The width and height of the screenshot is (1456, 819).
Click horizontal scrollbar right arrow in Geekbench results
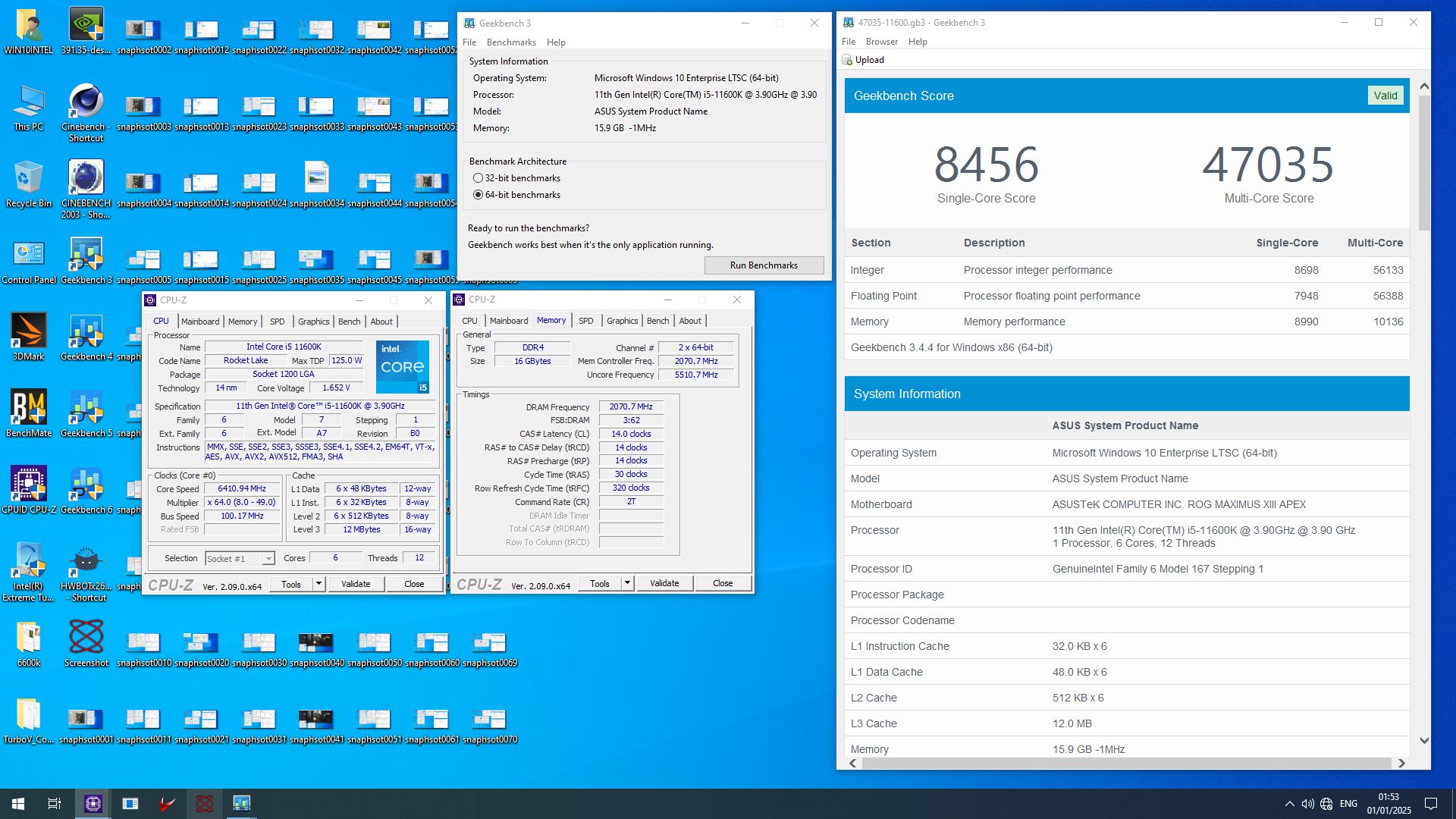(1401, 764)
